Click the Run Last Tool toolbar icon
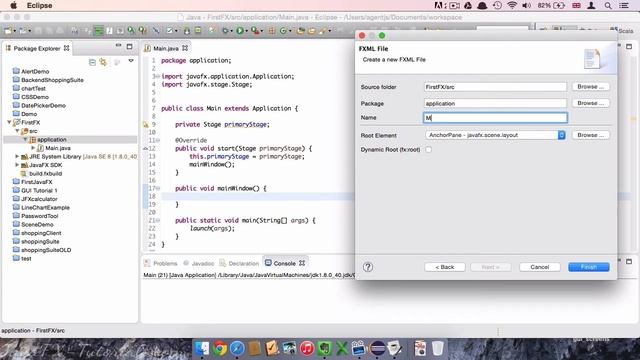 click(x=256, y=31)
